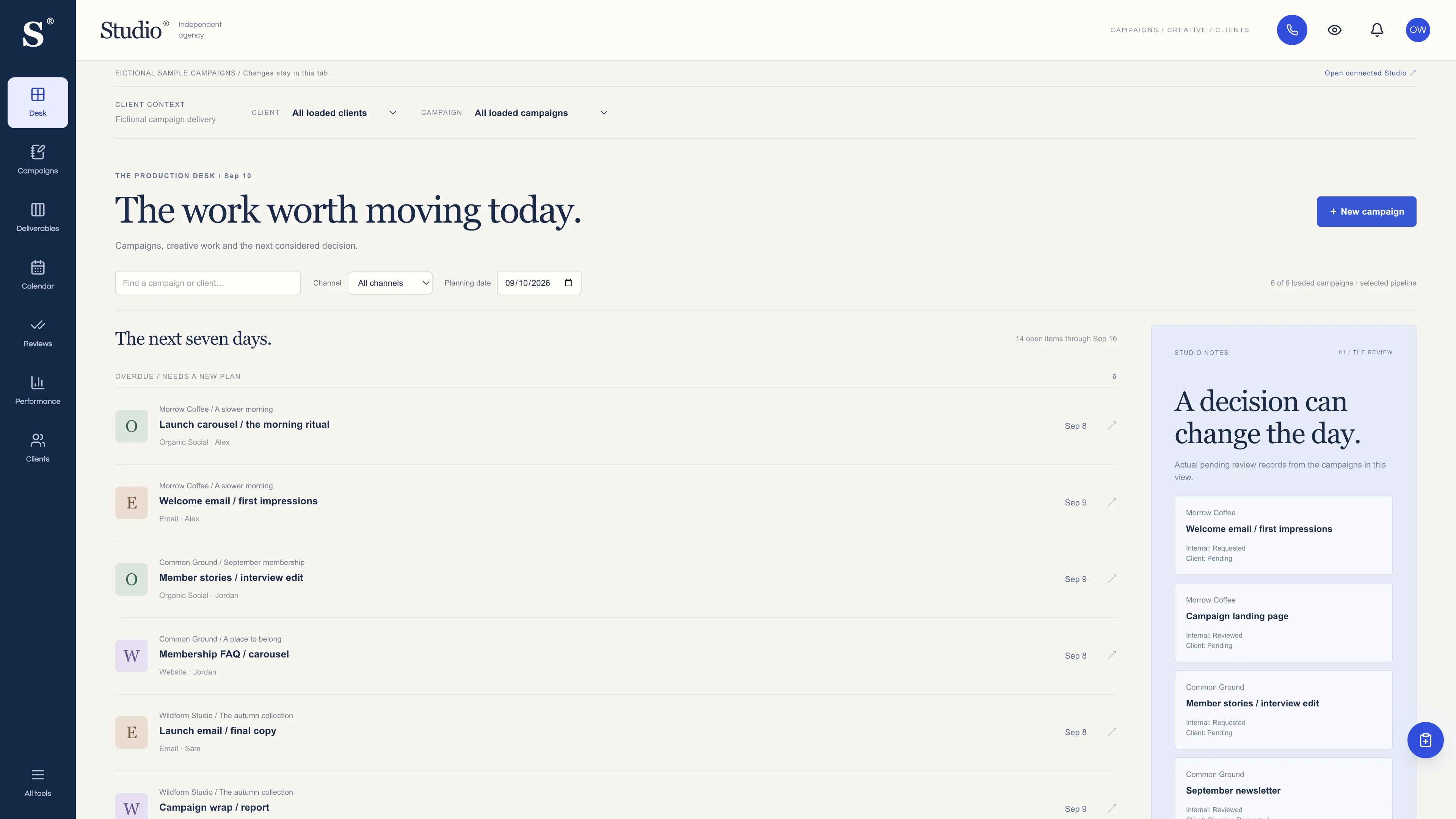Select Launch carousel / the morning ritual title

[244, 425]
